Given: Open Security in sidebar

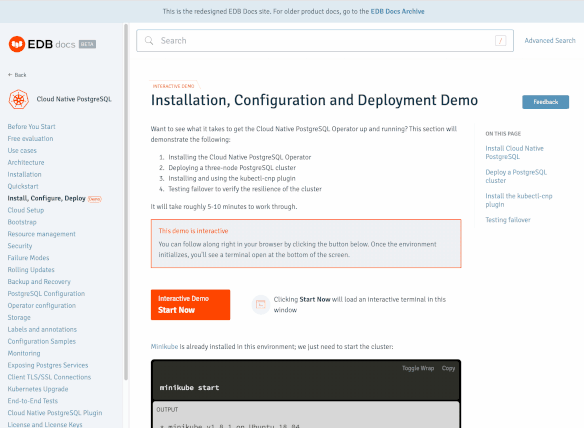Looking at the screenshot, I should tap(20, 246).
